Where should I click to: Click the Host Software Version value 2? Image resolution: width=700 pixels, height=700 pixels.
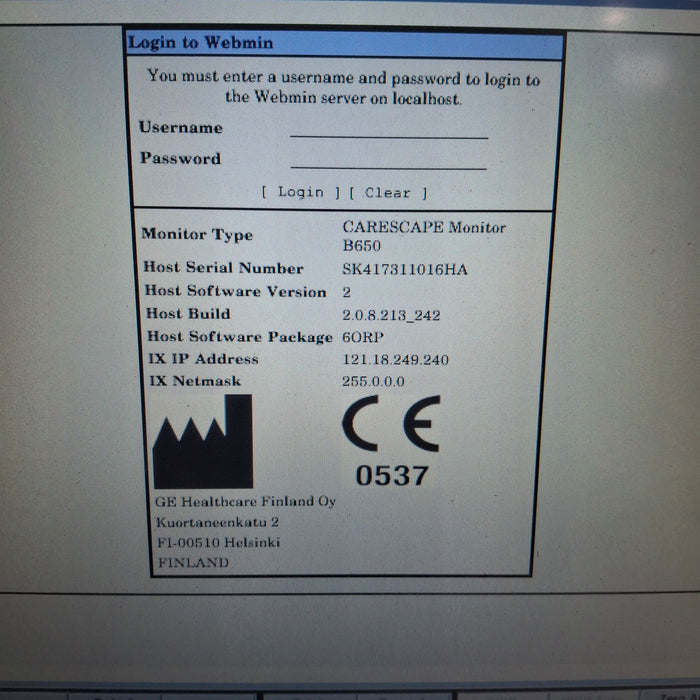coord(347,292)
